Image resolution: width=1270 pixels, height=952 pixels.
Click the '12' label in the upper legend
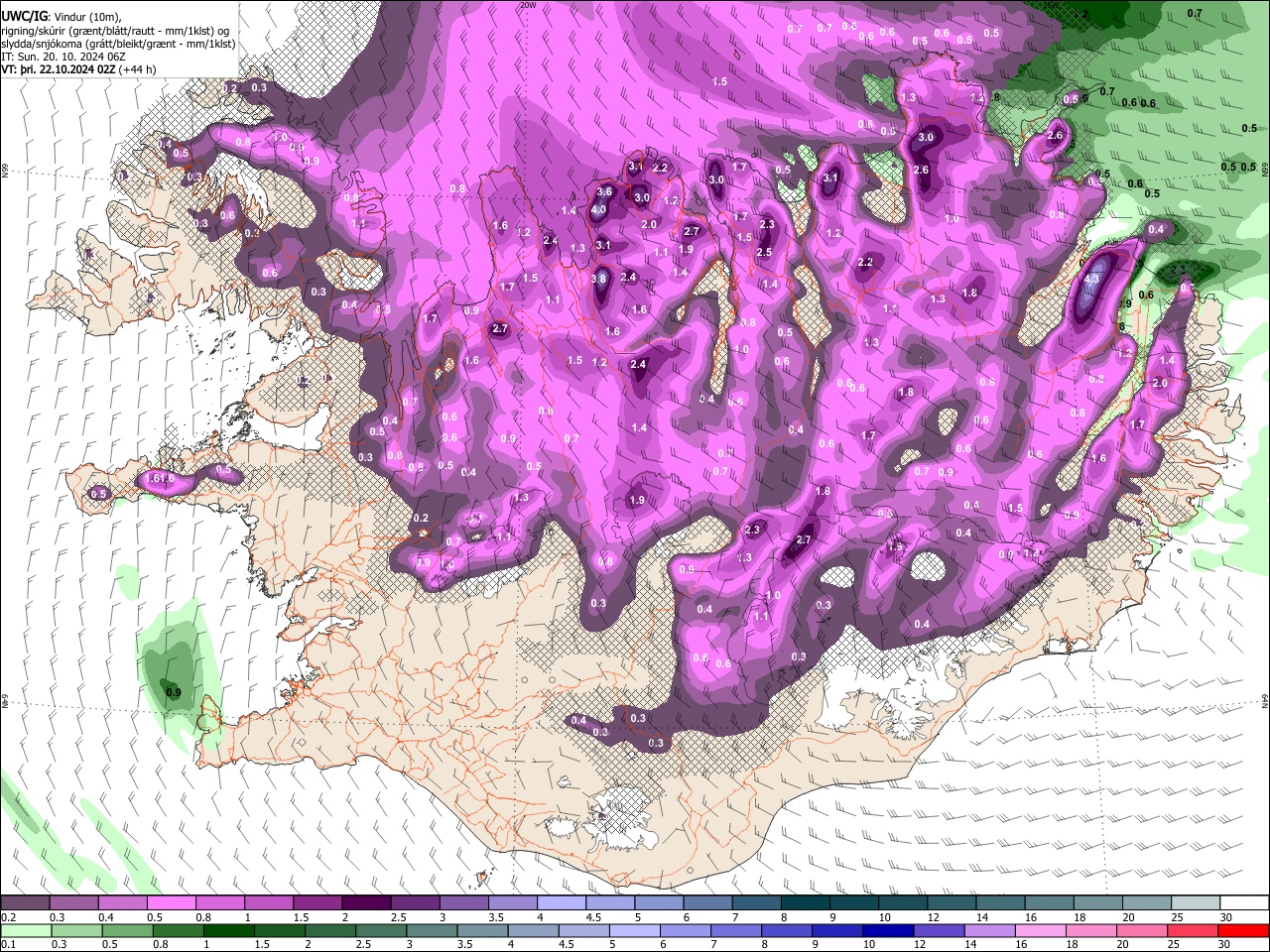point(934,918)
